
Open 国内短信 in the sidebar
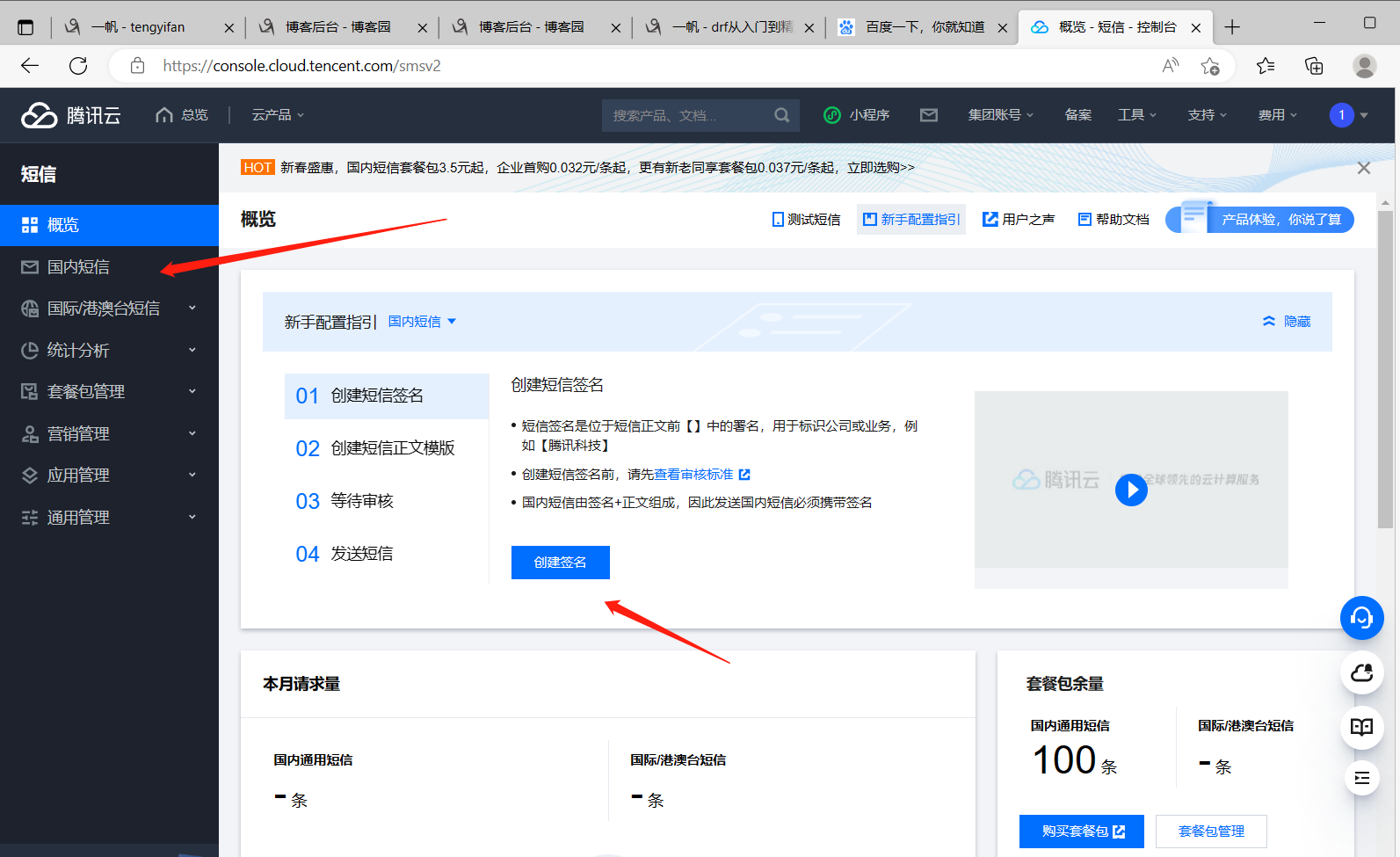point(109,267)
